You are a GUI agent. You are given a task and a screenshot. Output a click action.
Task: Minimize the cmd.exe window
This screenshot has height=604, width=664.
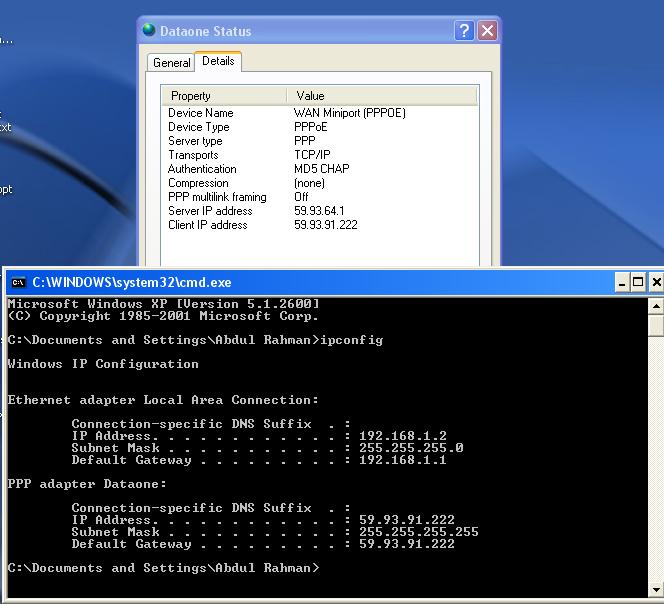coord(622,283)
